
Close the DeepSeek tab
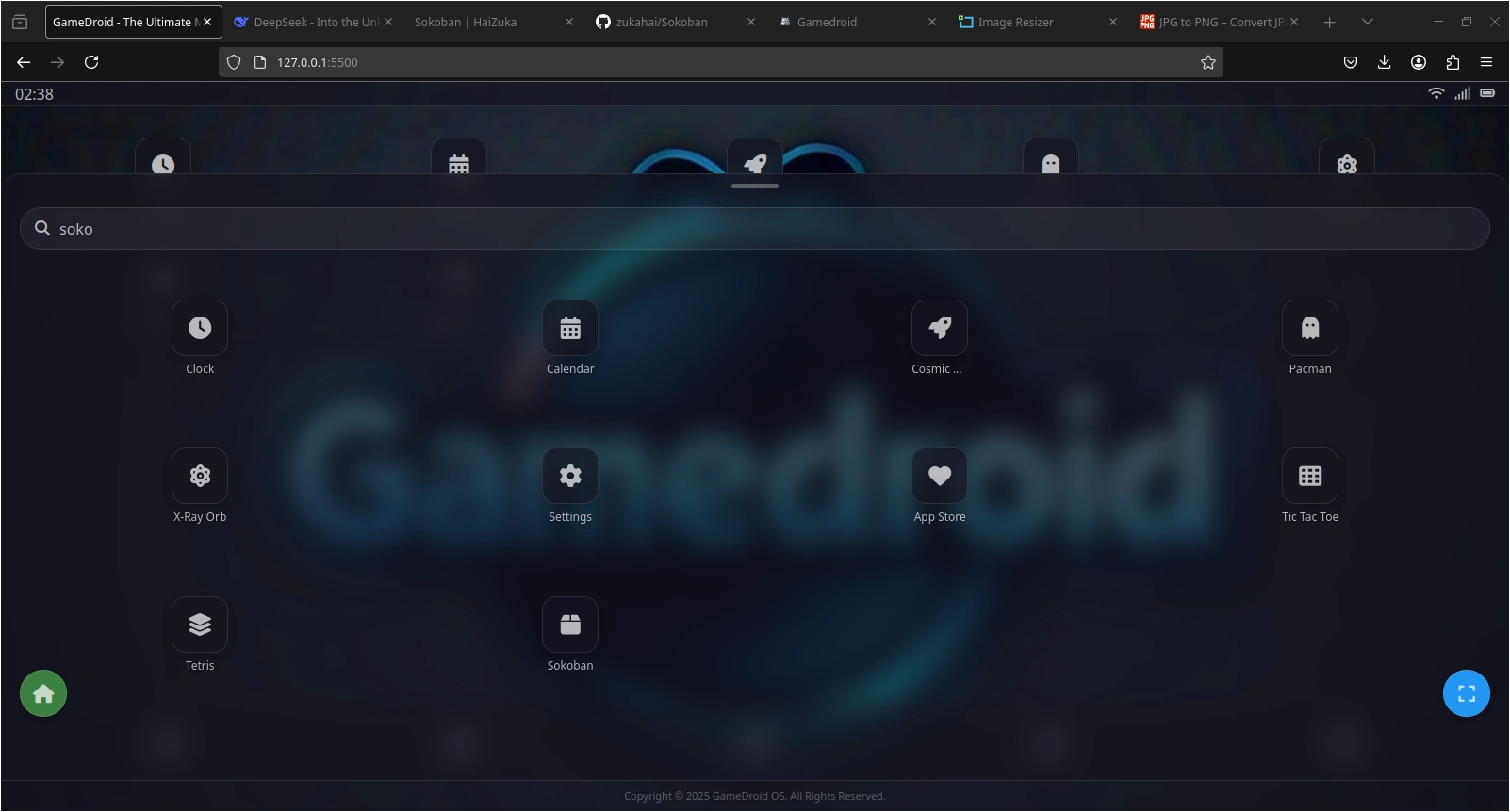pyautogui.click(x=388, y=22)
